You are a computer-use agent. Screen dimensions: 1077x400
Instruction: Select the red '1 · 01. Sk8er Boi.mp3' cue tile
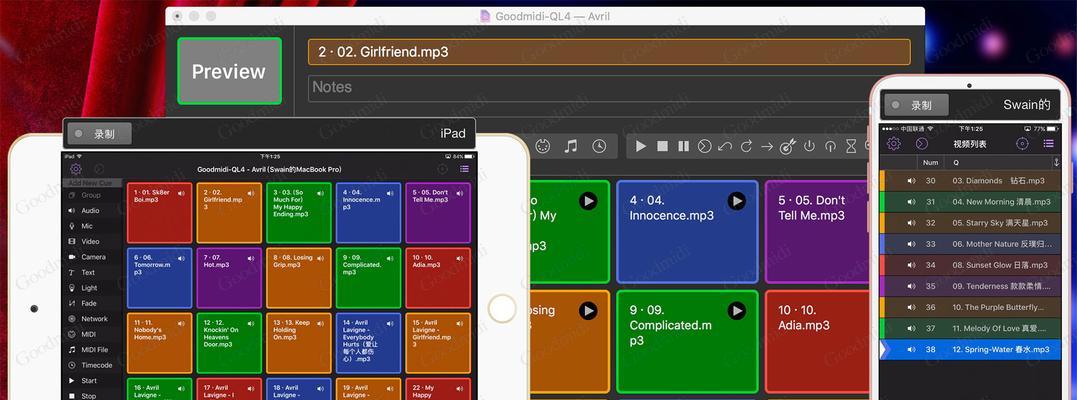160,213
